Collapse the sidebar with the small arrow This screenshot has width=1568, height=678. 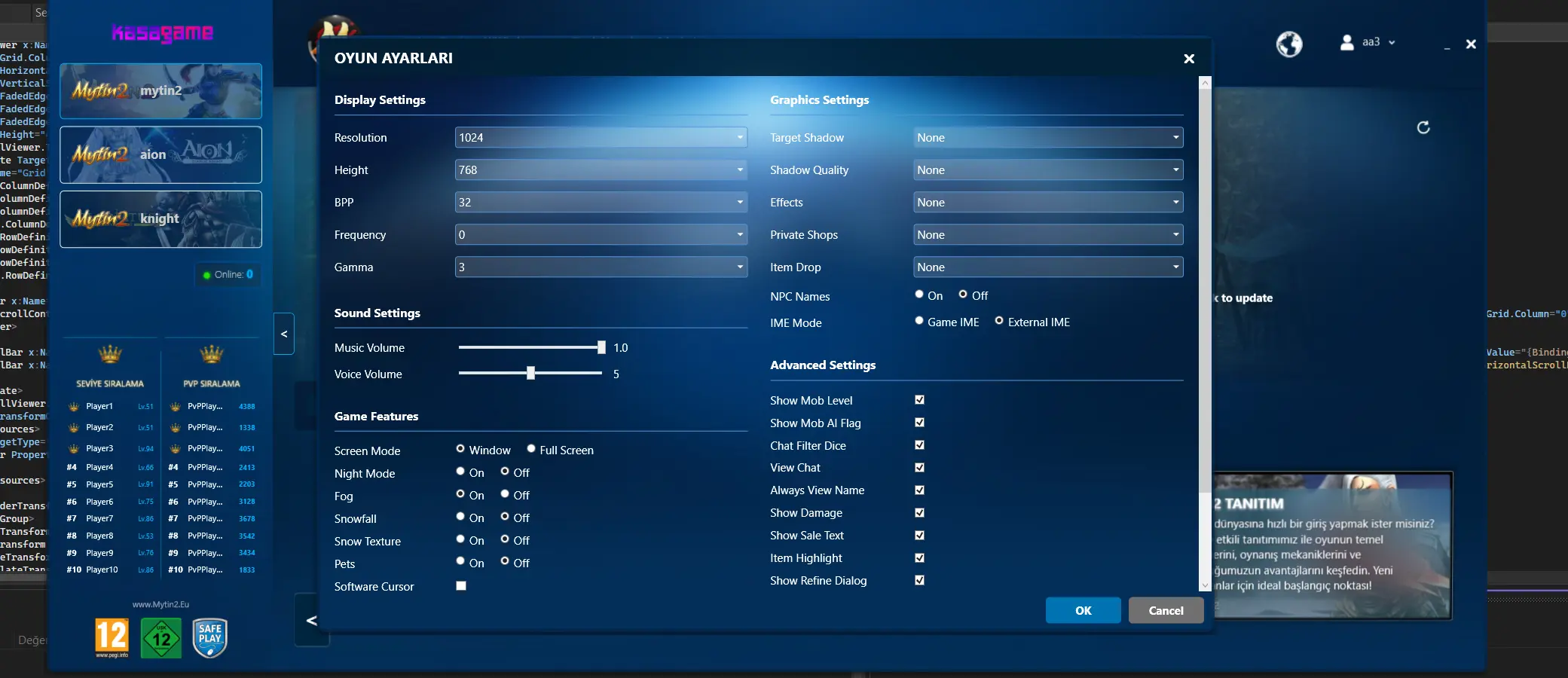pos(284,334)
